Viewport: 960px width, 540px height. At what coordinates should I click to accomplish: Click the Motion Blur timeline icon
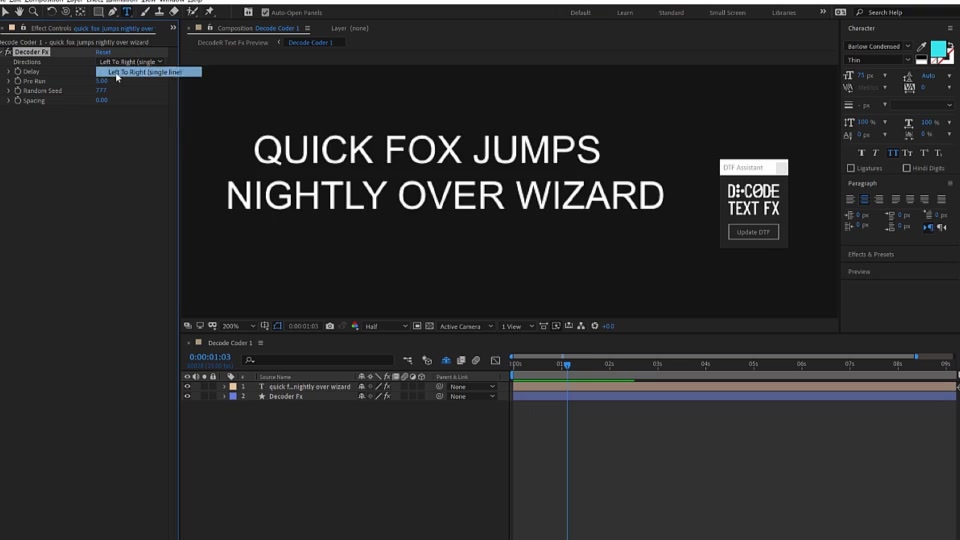pyautogui.click(x=476, y=361)
